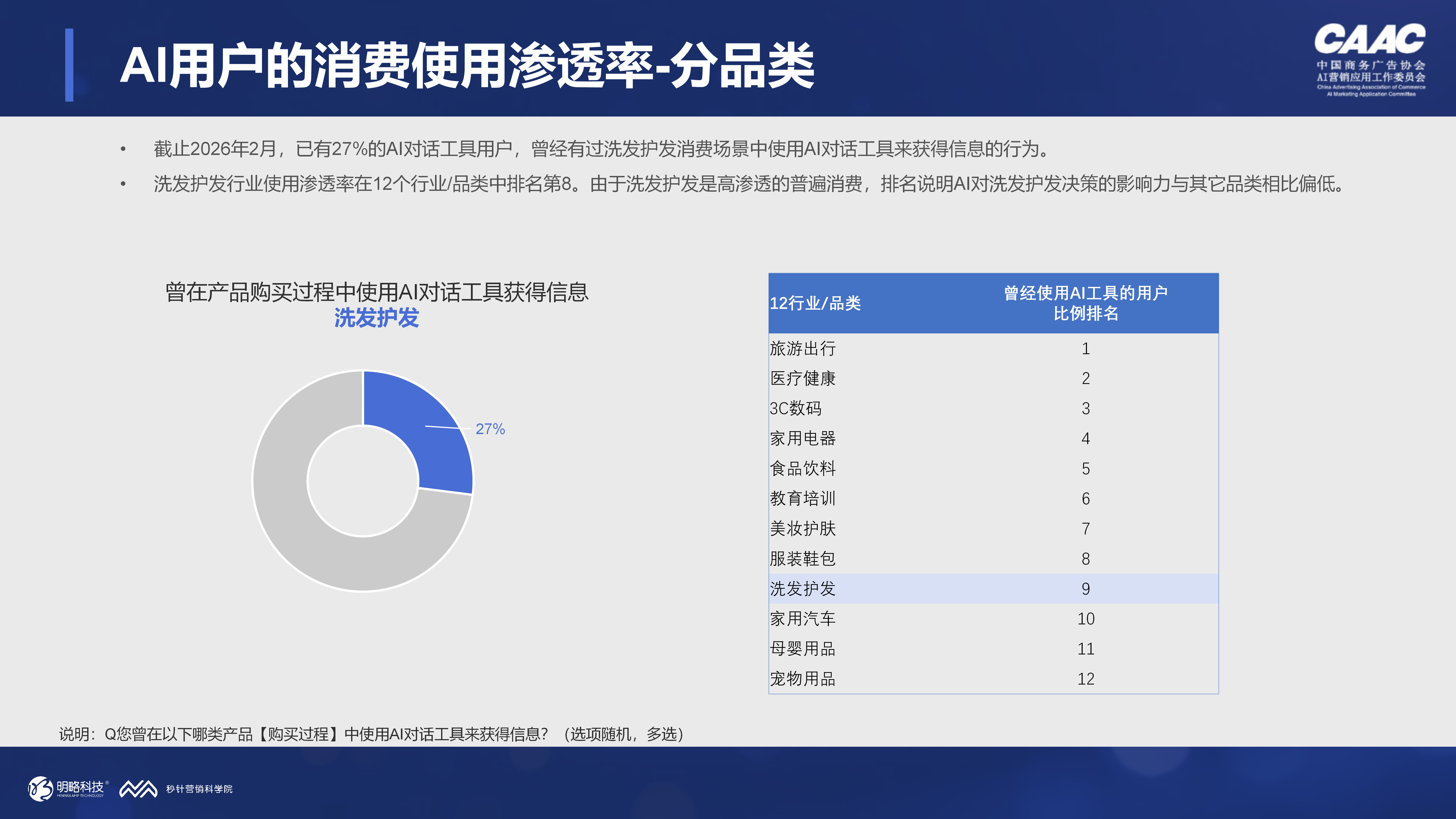Click rank value in the 旅游出行 row
This screenshot has width=1456, height=819.
coord(1086,349)
